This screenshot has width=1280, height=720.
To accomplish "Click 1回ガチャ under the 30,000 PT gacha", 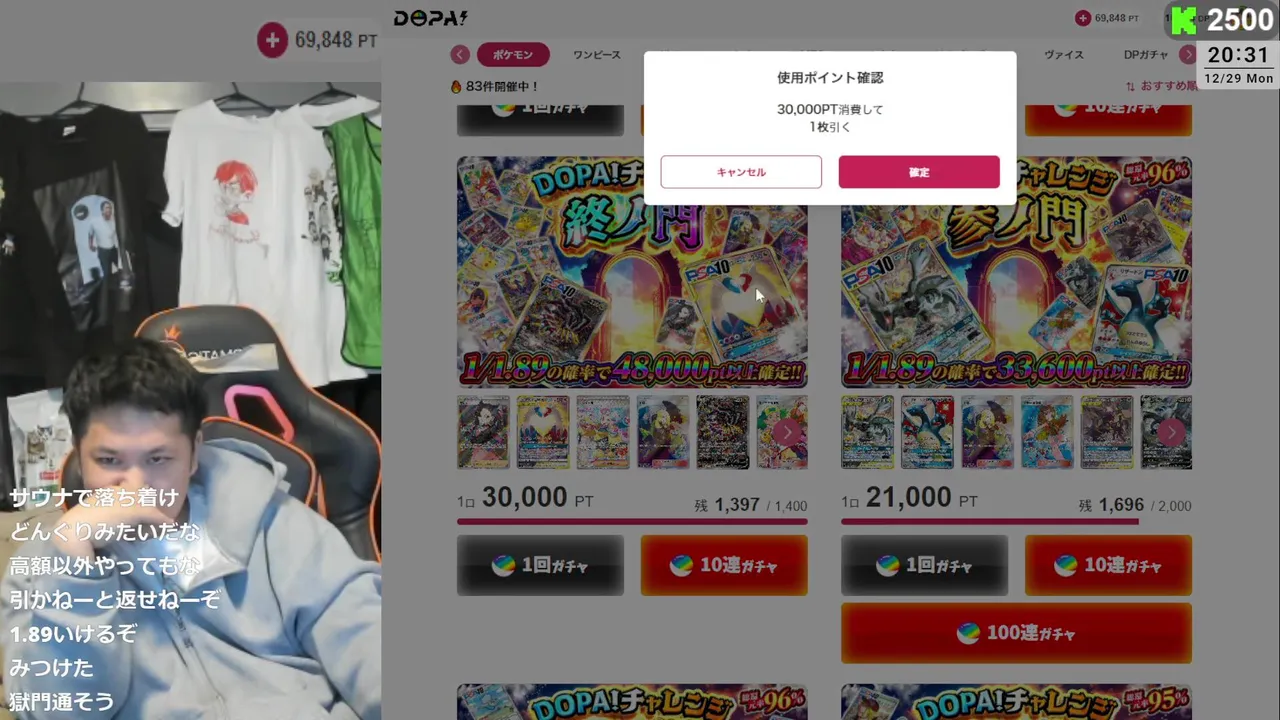I will [540, 565].
